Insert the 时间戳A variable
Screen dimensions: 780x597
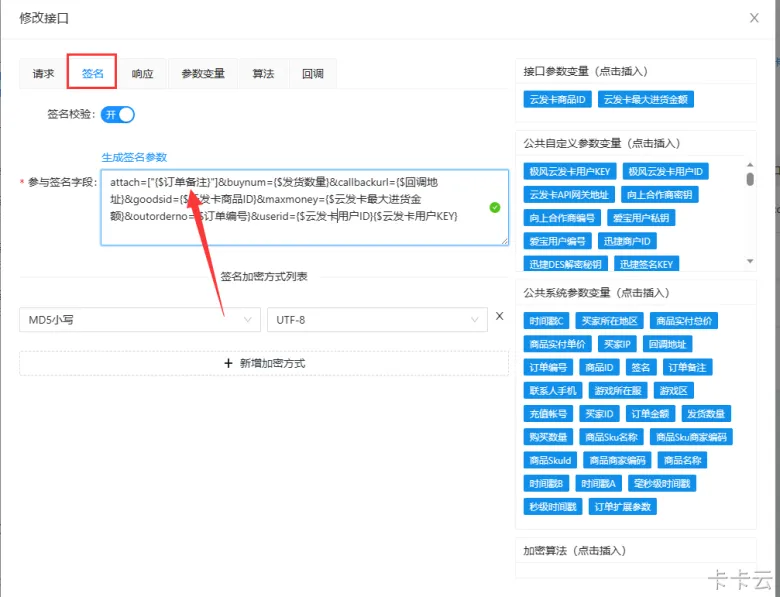(x=598, y=483)
